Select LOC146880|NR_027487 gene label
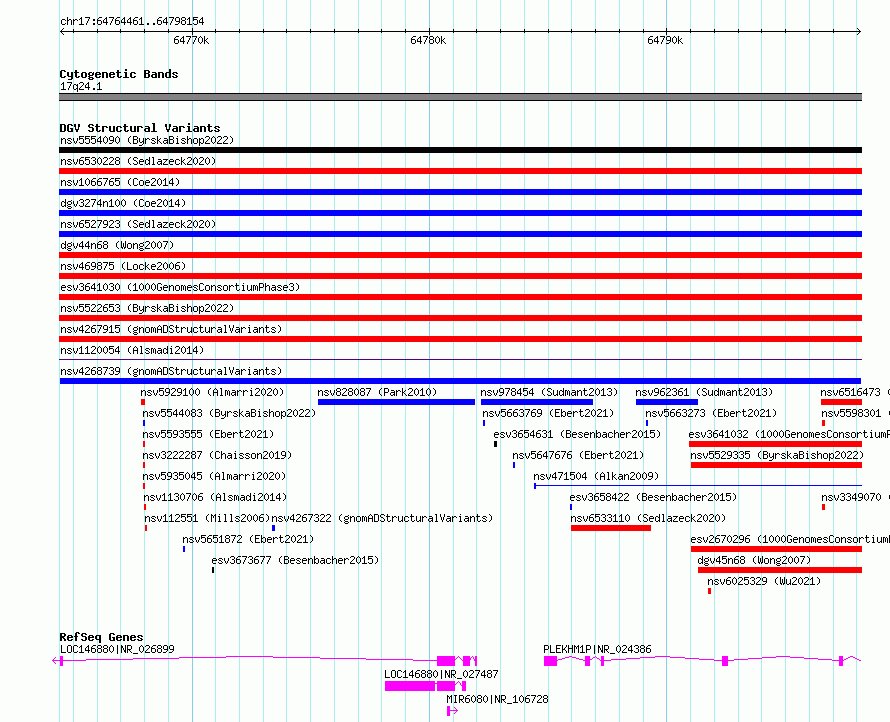This screenshot has width=890, height=722. 441,674
